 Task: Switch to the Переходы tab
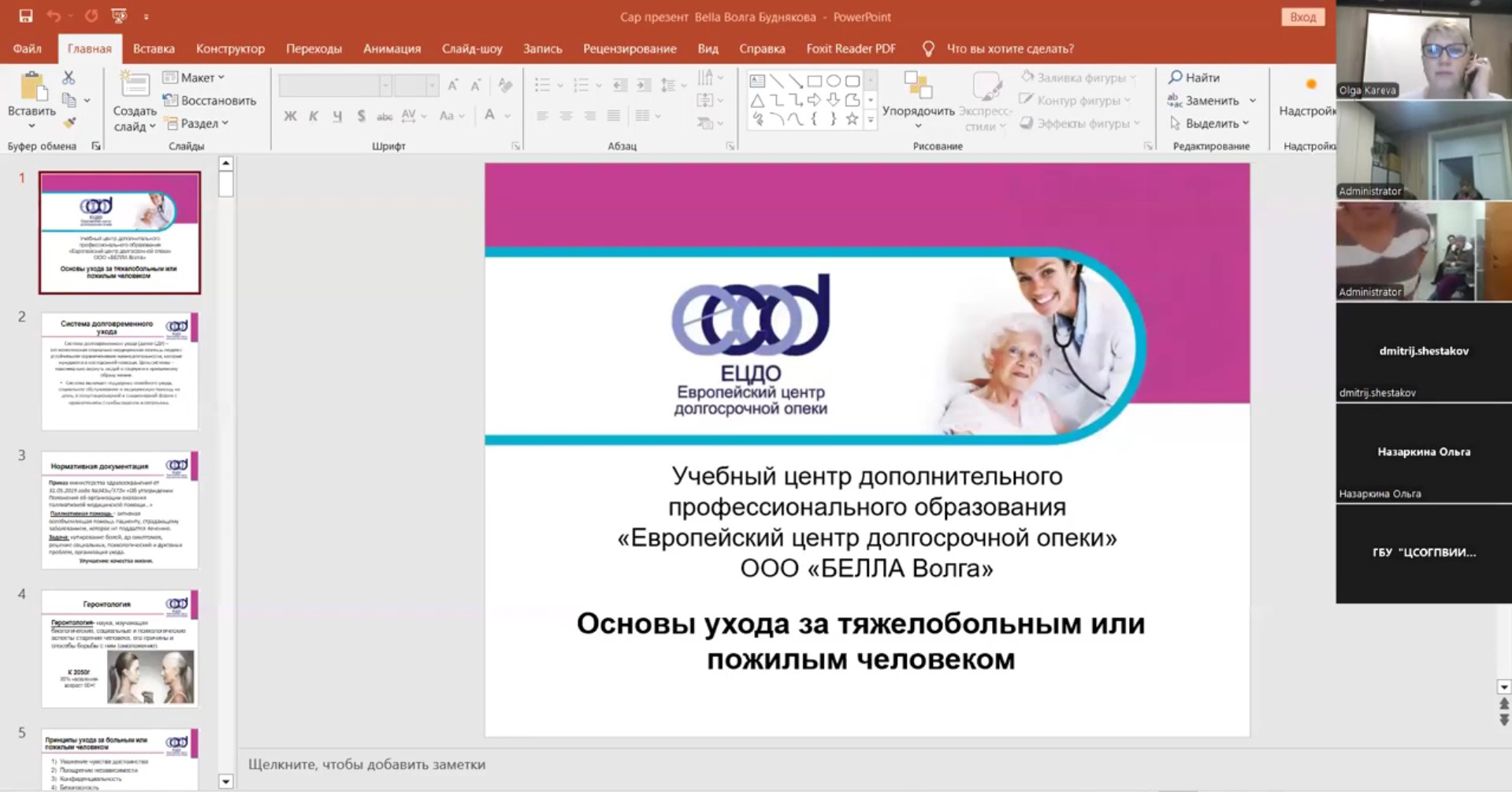coord(314,49)
